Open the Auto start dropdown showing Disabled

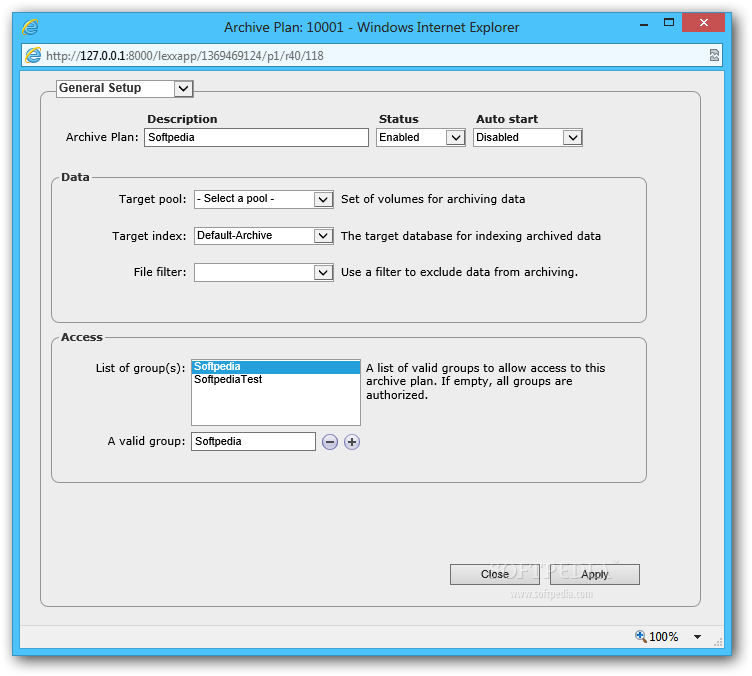point(528,138)
